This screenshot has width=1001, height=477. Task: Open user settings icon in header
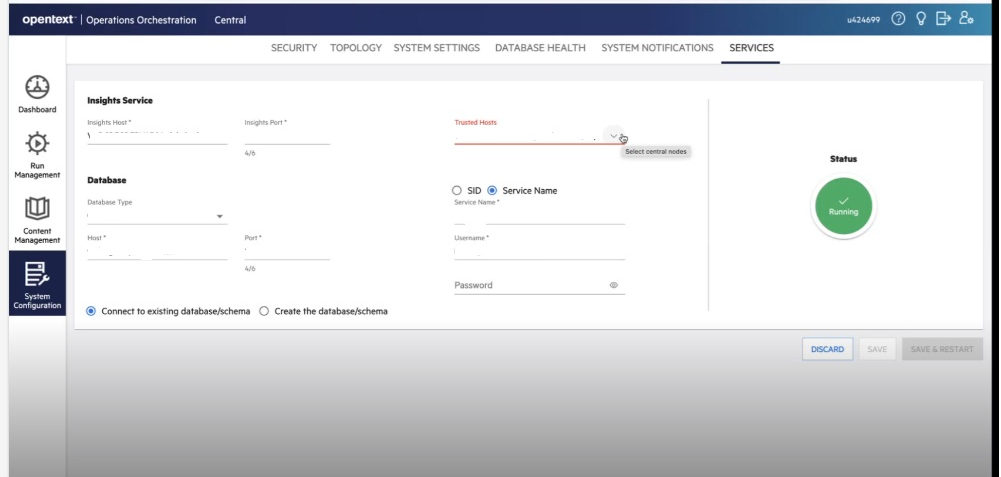coord(966,19)
